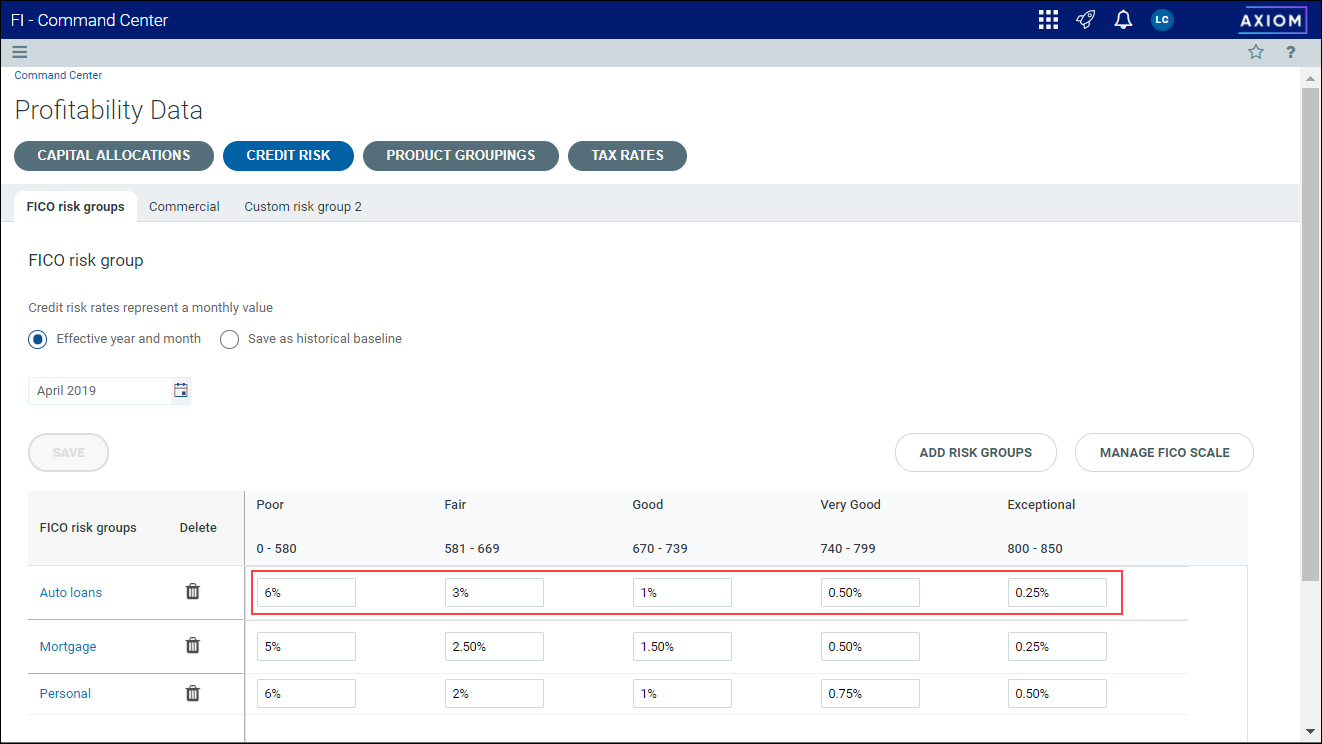This screenshot has width=1322, height=744.
Task: Click the Poor column header
Action: (270, 505)
